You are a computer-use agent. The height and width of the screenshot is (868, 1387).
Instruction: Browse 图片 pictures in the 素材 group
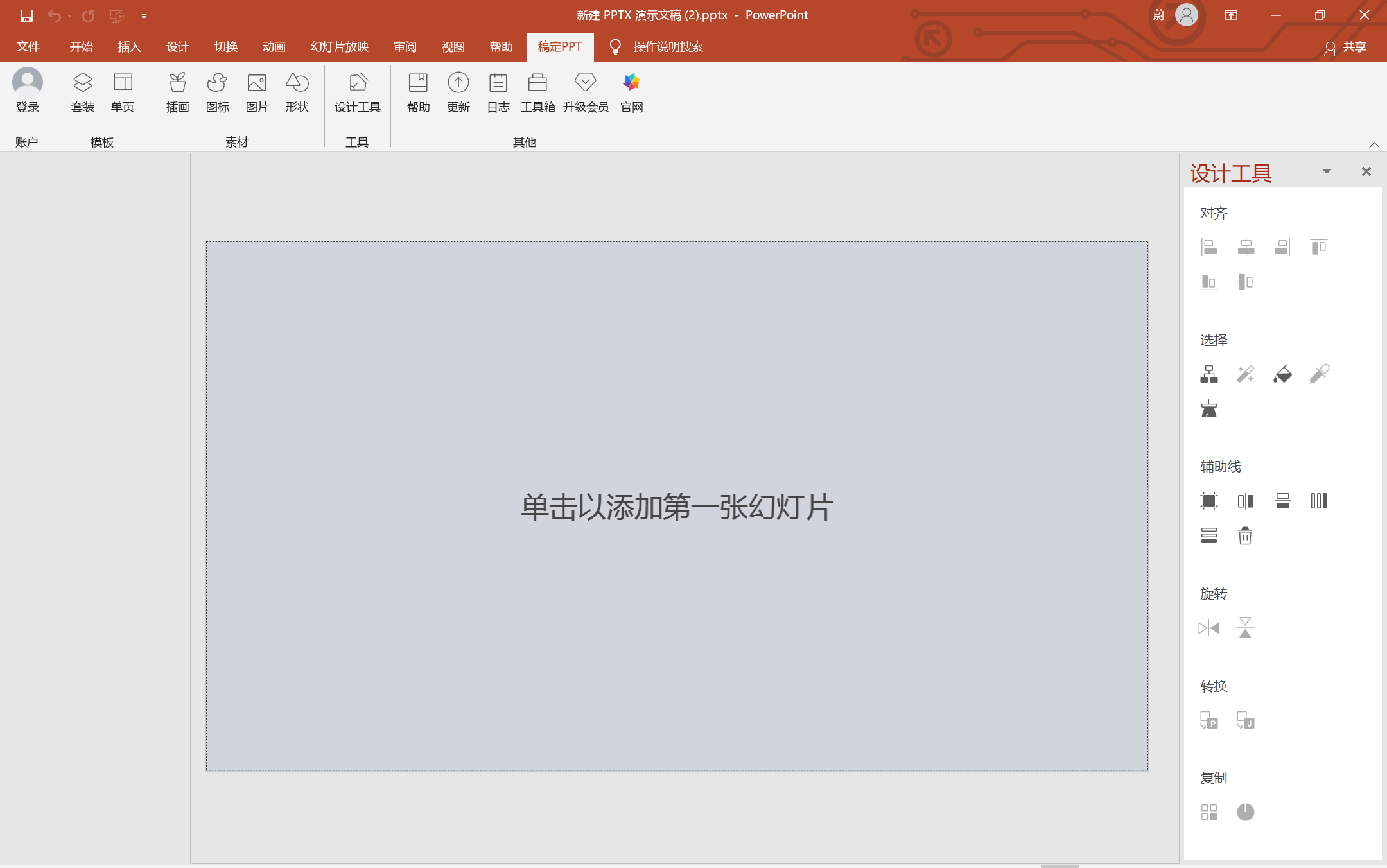tap(257, 93)
